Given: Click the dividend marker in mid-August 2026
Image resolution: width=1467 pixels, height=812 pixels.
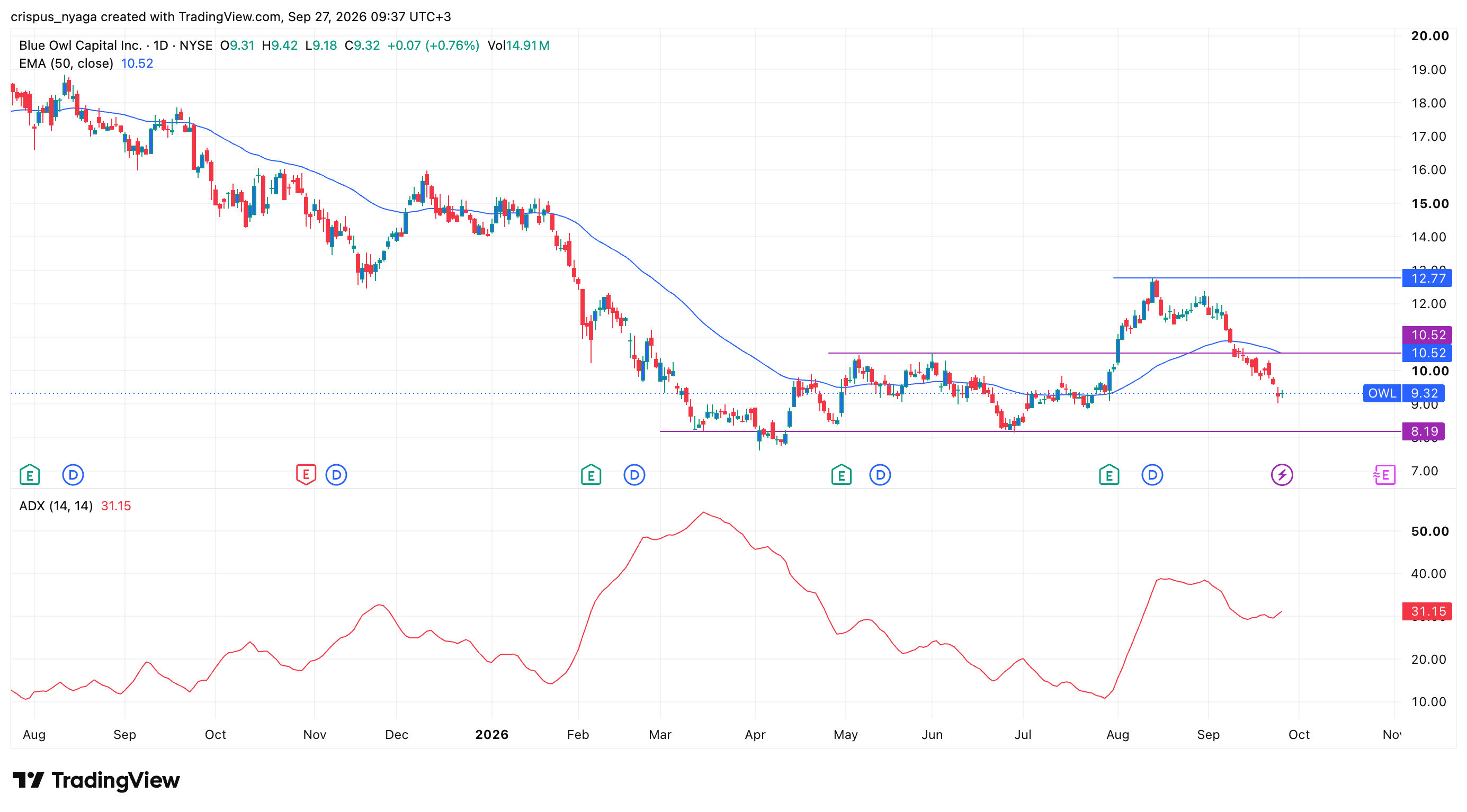Looking at the screenshot, I should pos(1152,475).
